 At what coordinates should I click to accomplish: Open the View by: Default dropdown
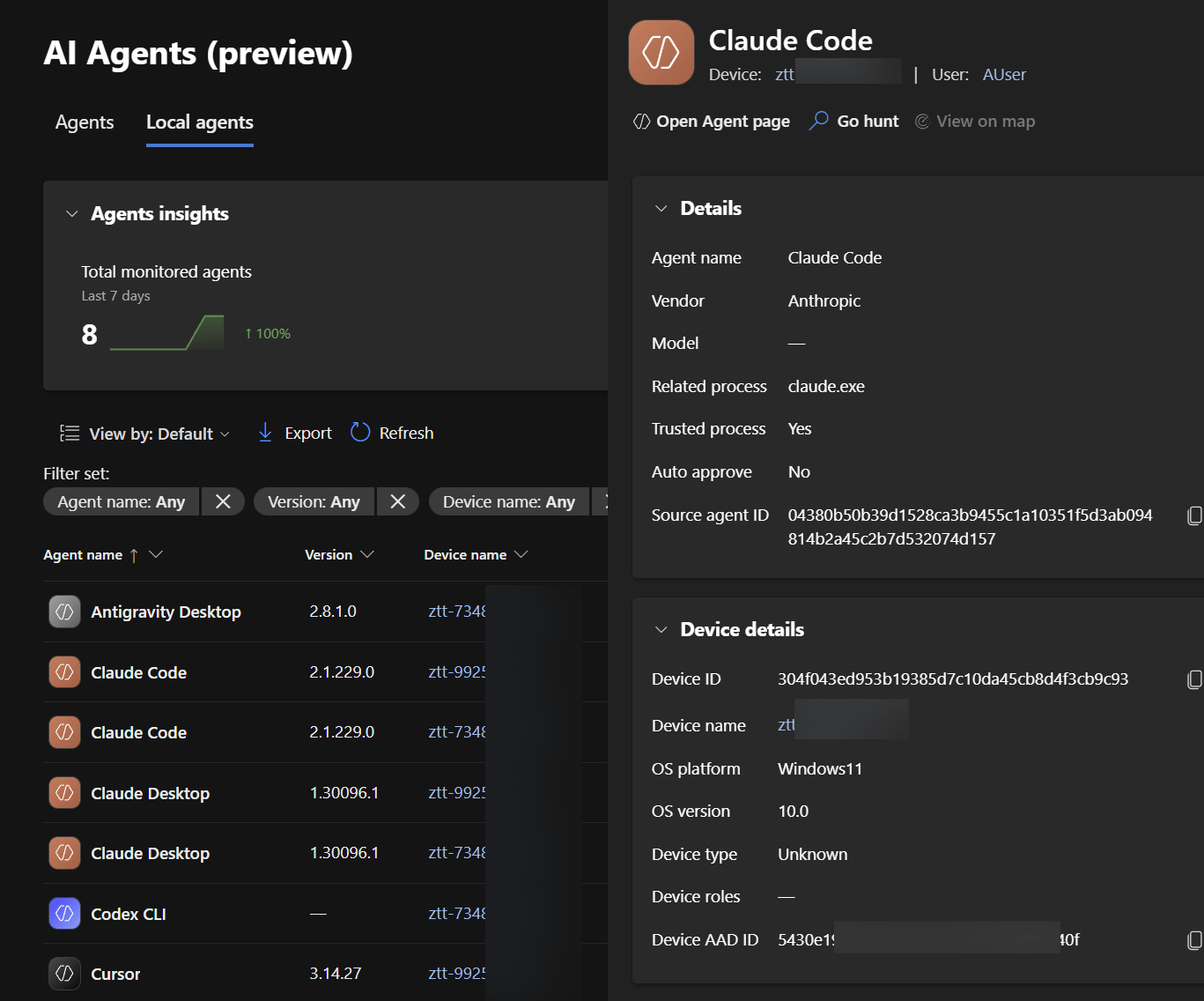(x=144, y=434)
